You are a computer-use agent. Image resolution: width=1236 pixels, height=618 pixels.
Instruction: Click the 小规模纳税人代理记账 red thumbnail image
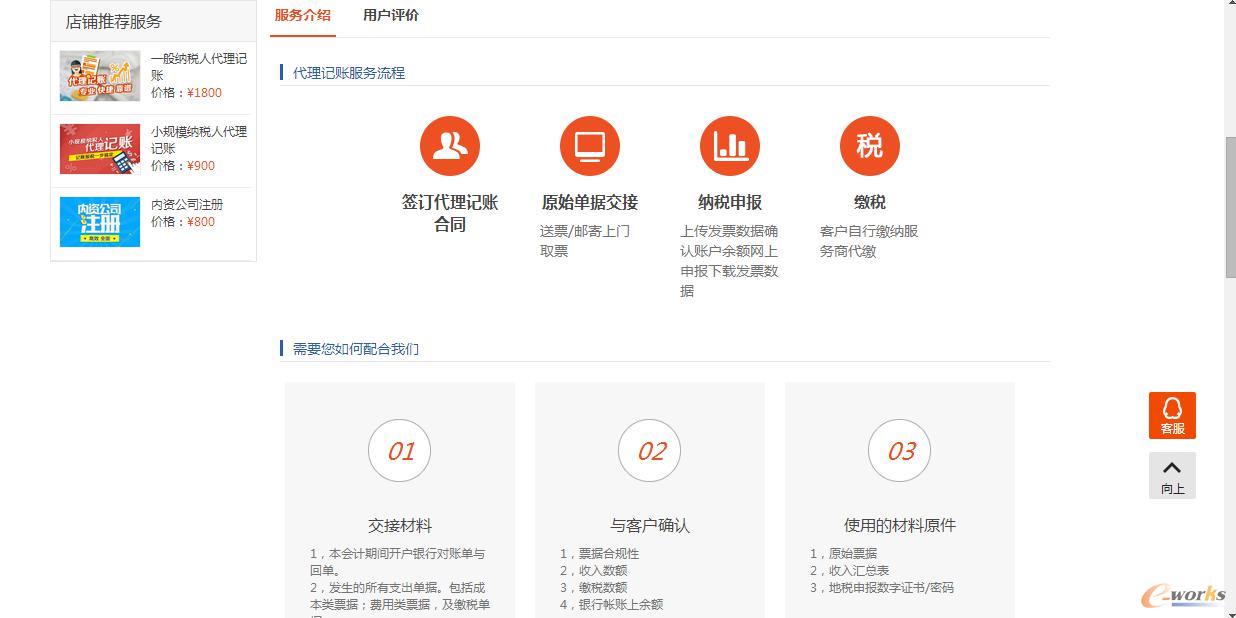99,148
